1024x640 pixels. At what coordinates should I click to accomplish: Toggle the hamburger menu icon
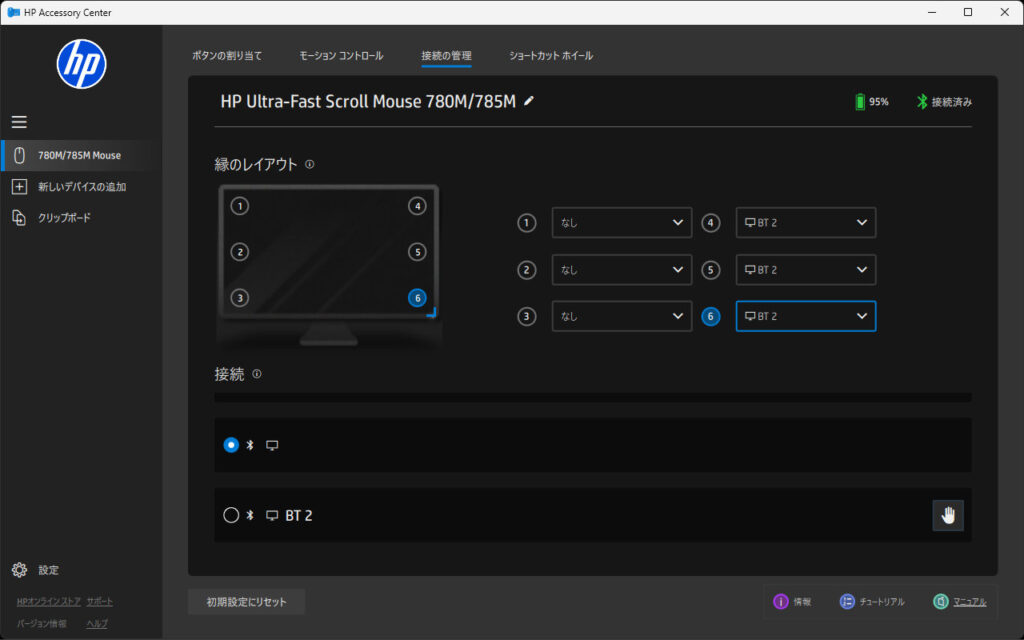[x=19, y=121]
